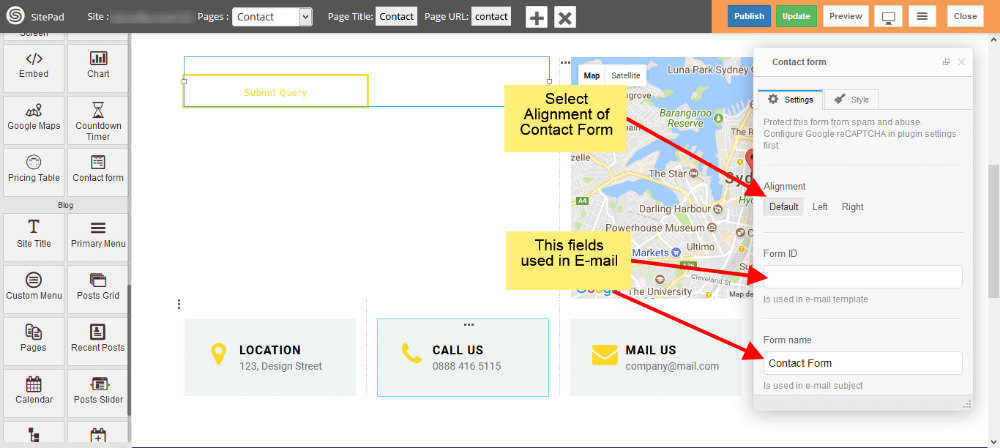Click the envelope icon in Mail Us card
Viewport: 1000px width, 448px height.
pos(605,355)
